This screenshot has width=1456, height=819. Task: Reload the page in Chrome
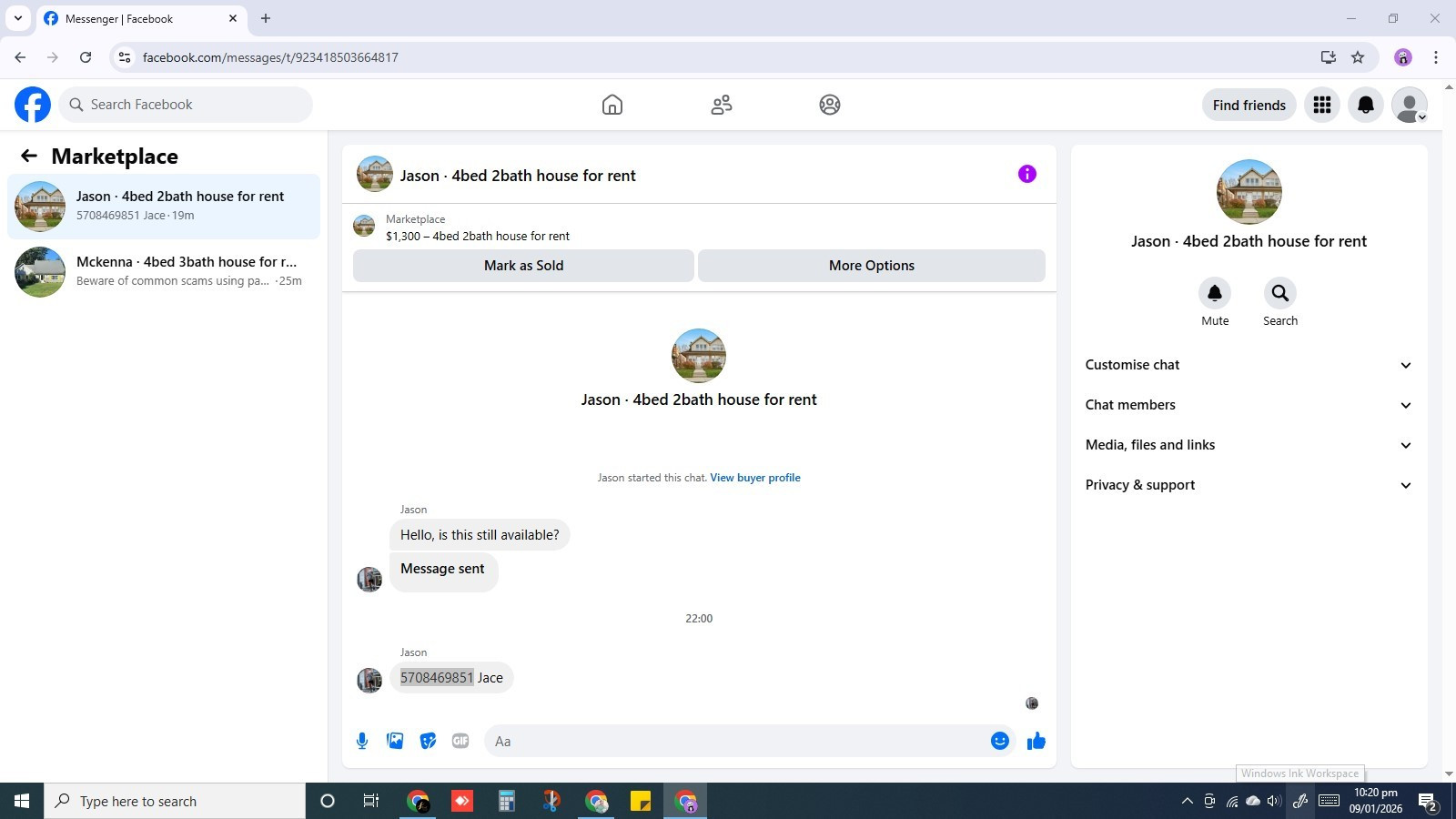pos(86,57)
